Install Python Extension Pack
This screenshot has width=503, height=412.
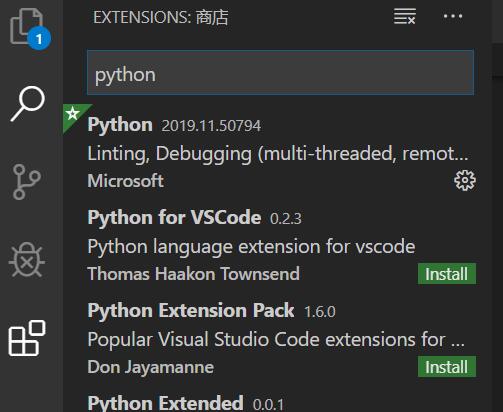pyautogui.click(x=447, y=367)
